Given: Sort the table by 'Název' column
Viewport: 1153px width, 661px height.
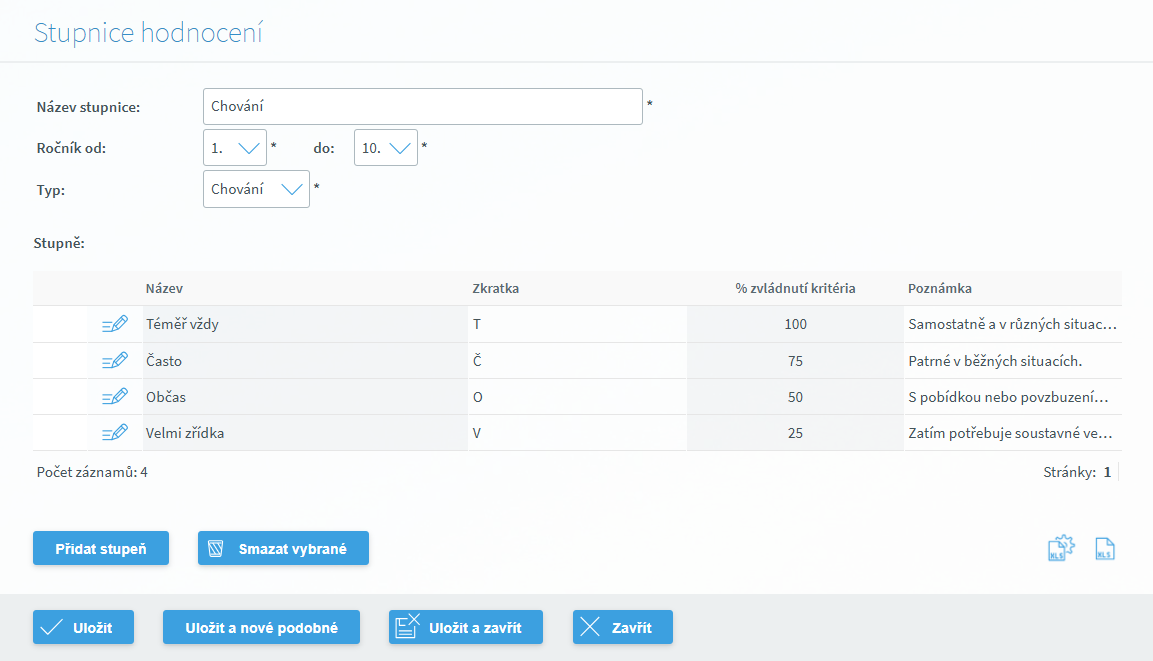Looking at the screenshot, I should coord(164,288).
